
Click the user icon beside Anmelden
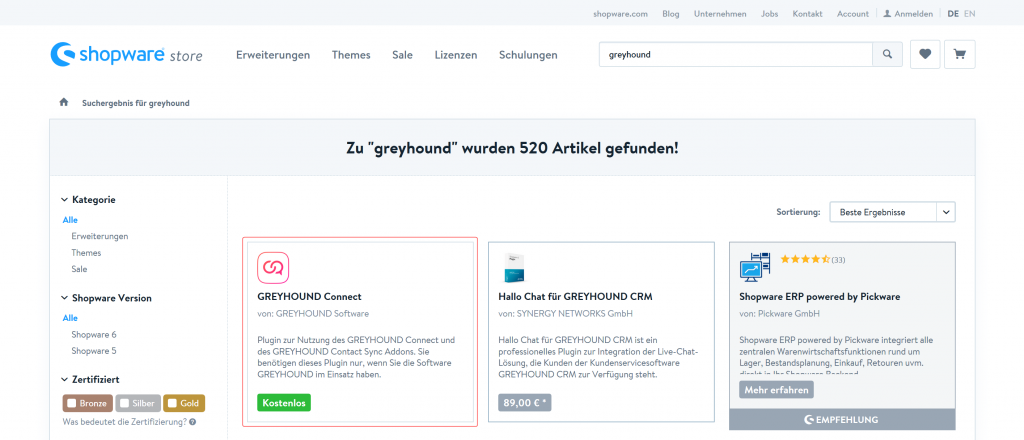(x=887, y=14)
